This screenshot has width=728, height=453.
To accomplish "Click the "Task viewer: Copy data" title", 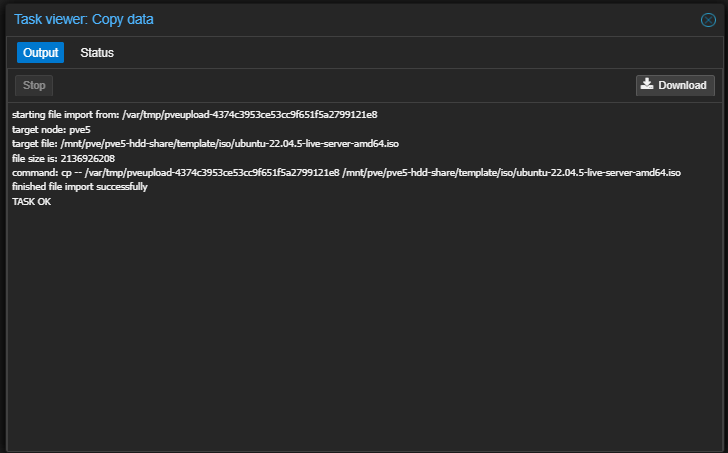I will coord(84,19).
